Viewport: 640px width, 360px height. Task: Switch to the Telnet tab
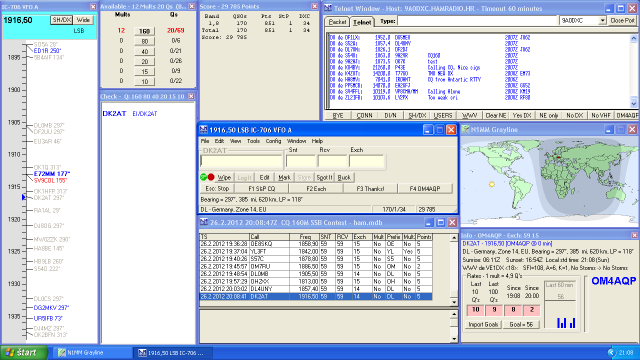click(362, 22)
